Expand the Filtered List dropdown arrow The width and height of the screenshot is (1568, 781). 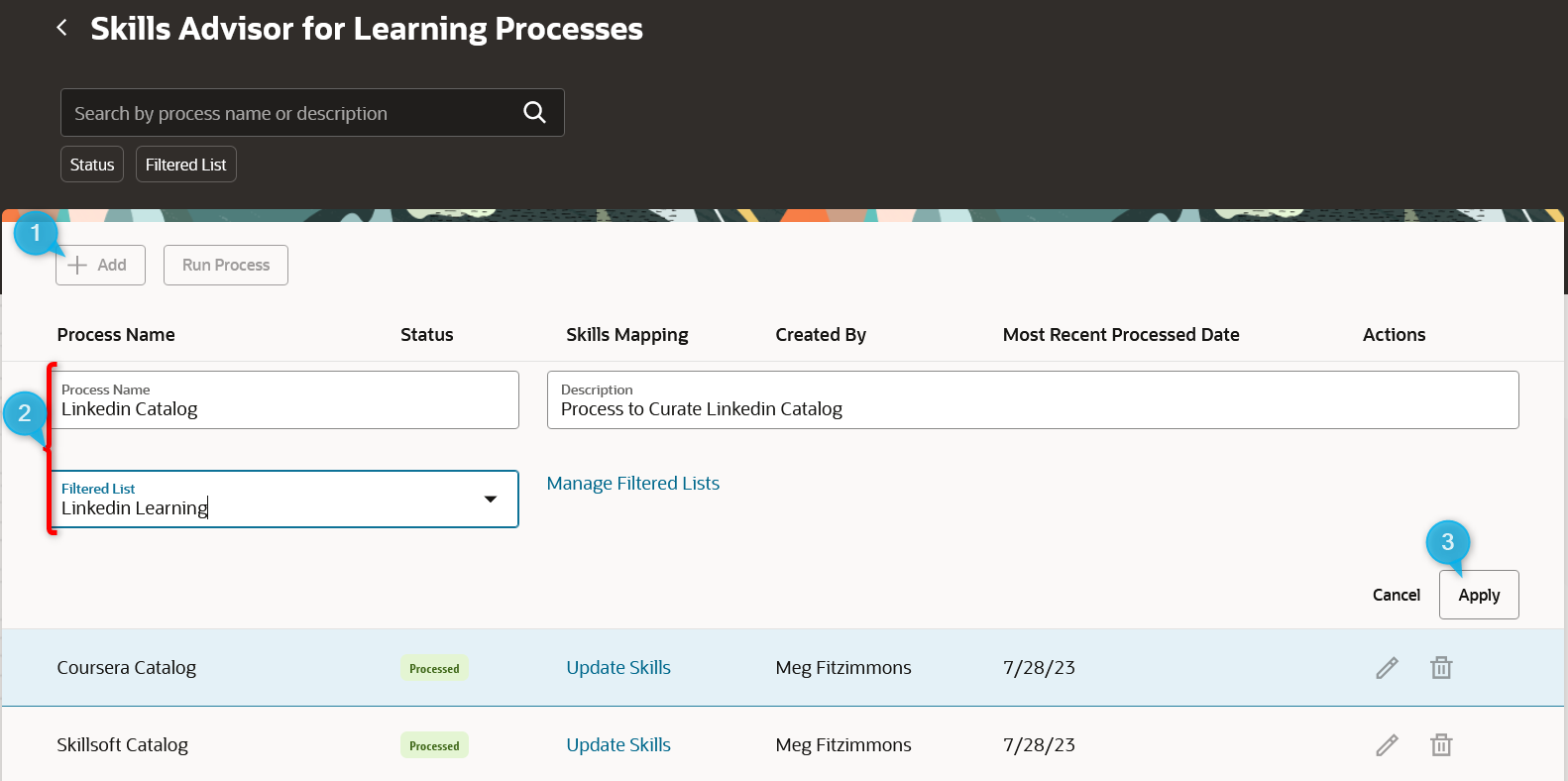tap(491, 500)
